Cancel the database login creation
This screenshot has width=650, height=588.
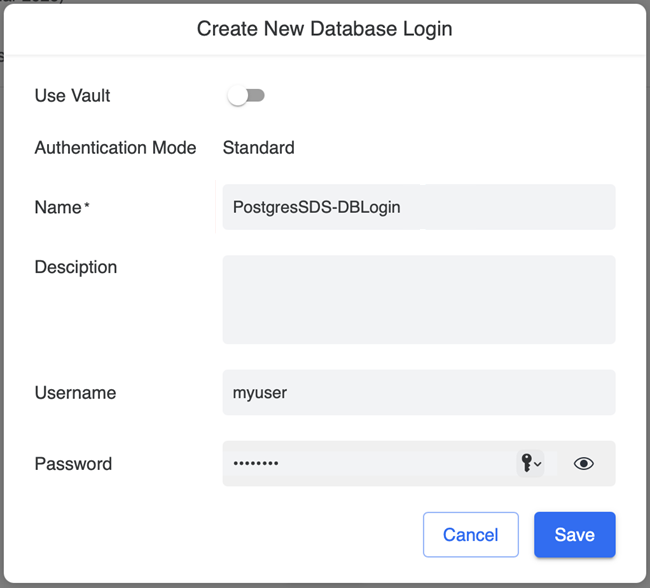pyautogui.click(x=470, y=535)
